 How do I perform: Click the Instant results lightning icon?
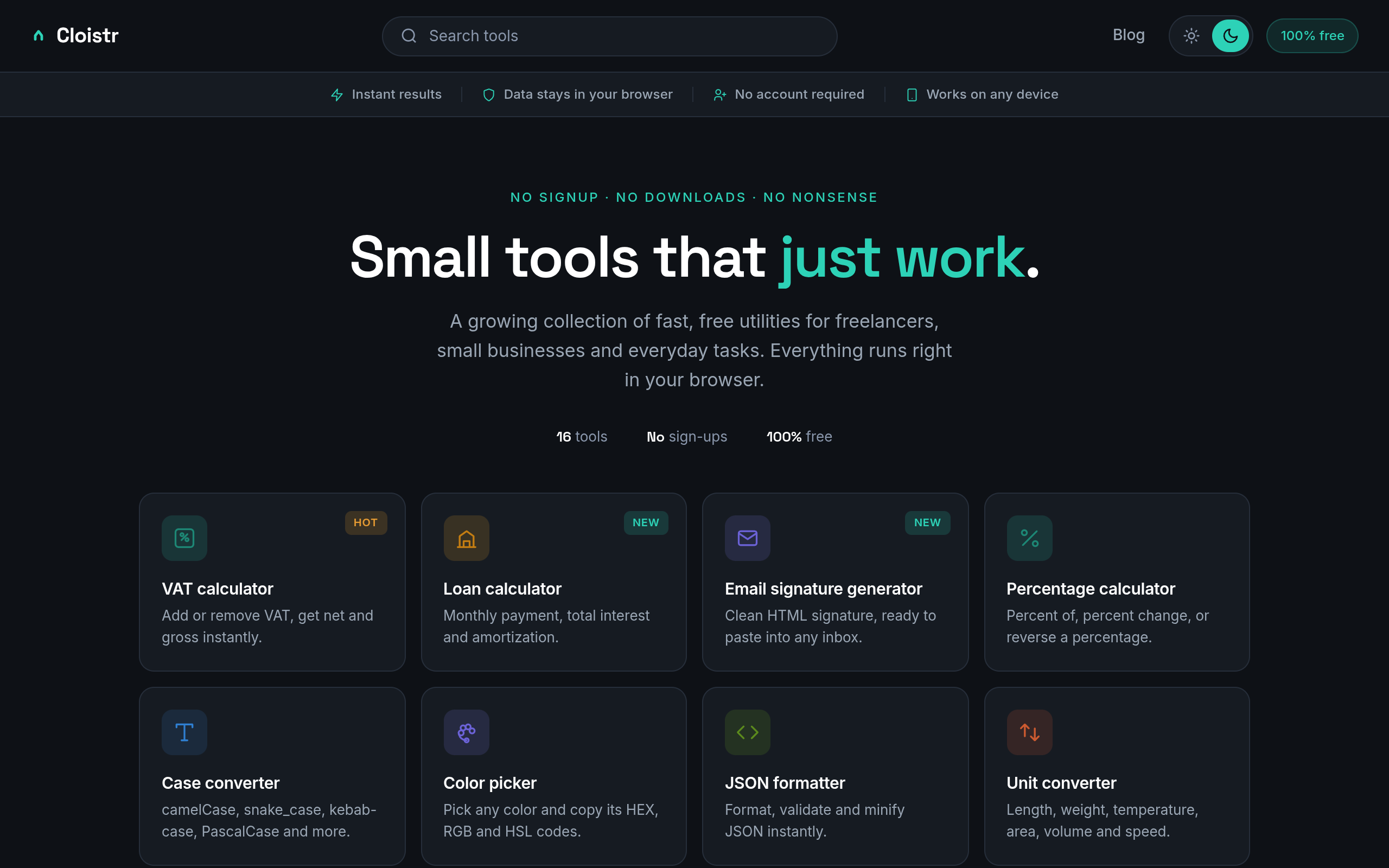pyautogui.click(x=337, y=95)
